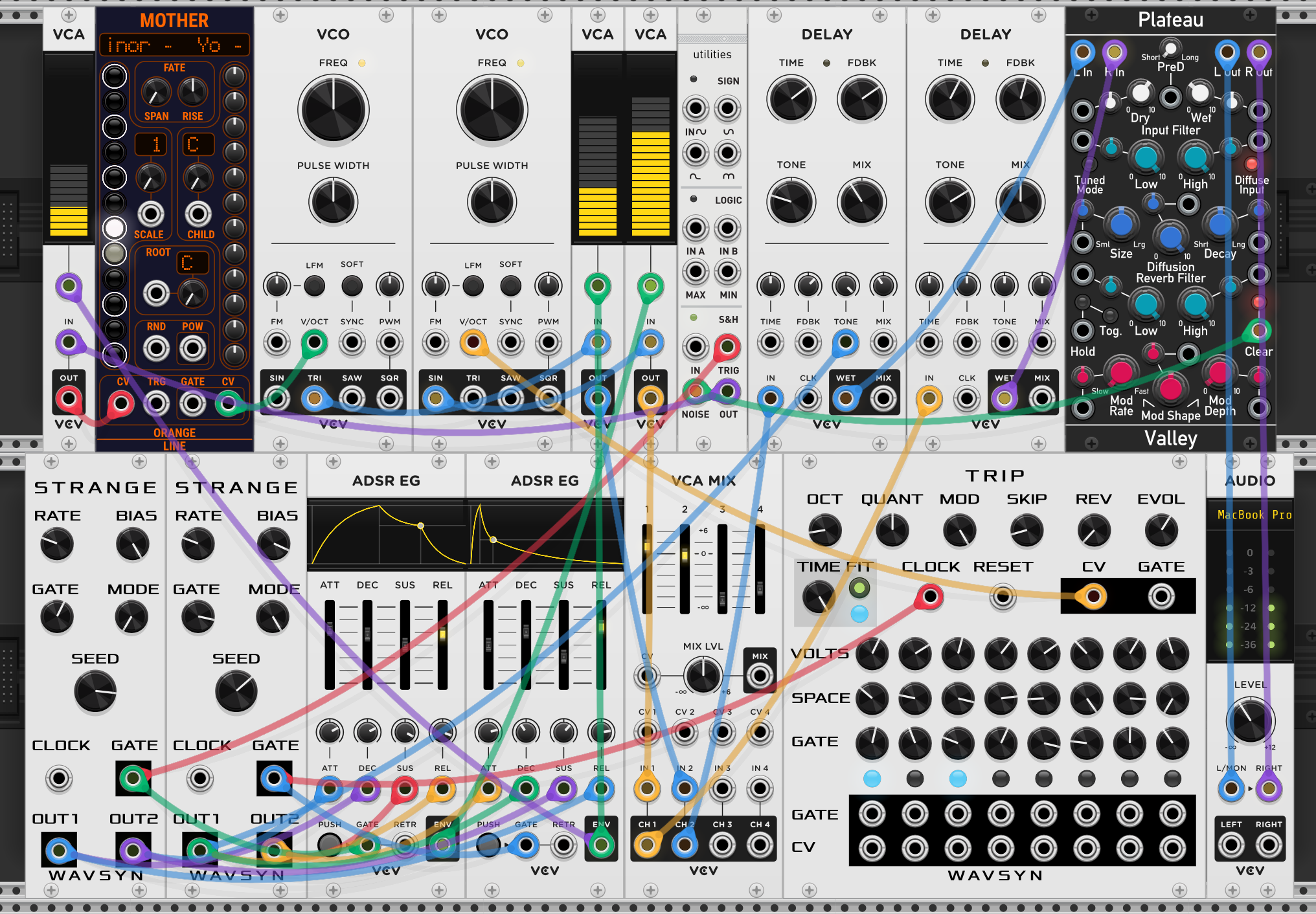Image resolution: width=1316 pixels, height=914 pixels.
Task: Toggle the Tuned Mode button on Plateau
Action: coord(1090,164)
